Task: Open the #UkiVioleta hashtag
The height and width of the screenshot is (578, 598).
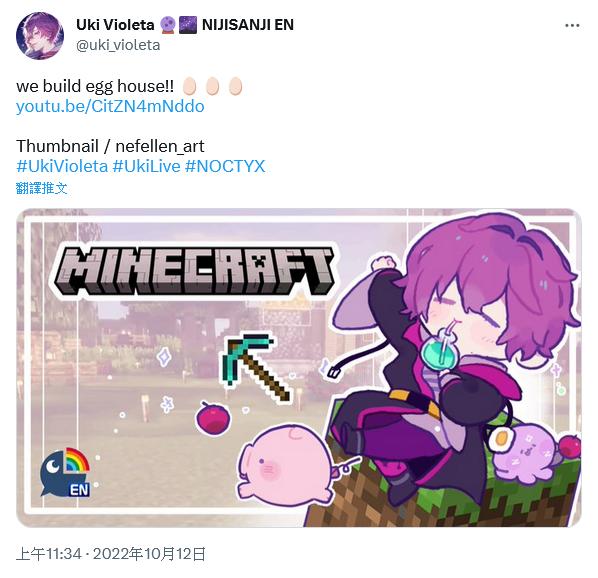Action: coord(62,166)
